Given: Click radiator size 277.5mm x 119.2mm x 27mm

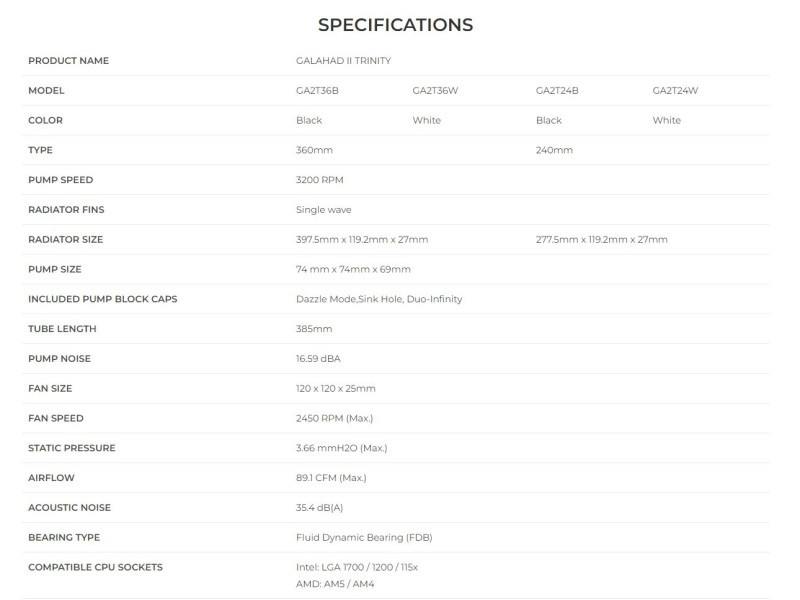Looking at the screenshot, I should 602,240.
